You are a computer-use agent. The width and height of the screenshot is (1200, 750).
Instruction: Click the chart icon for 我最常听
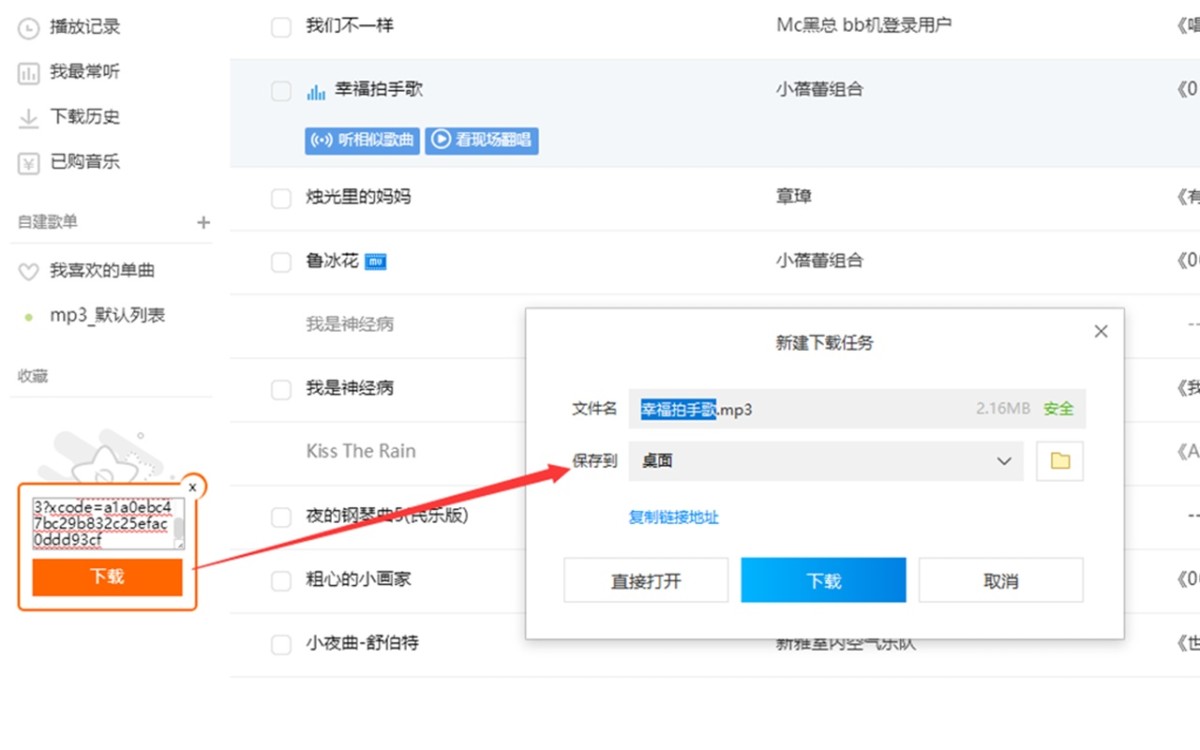pyautogui.click(x=29, y=73)
